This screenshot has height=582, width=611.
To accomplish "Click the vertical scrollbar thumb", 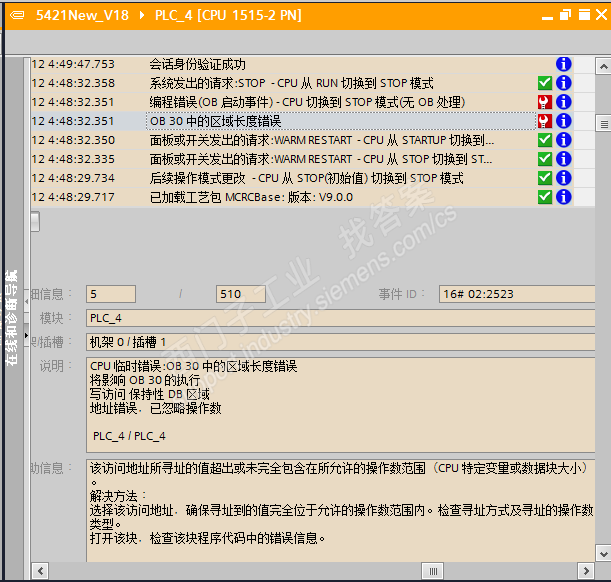I will tap(604, 124).
